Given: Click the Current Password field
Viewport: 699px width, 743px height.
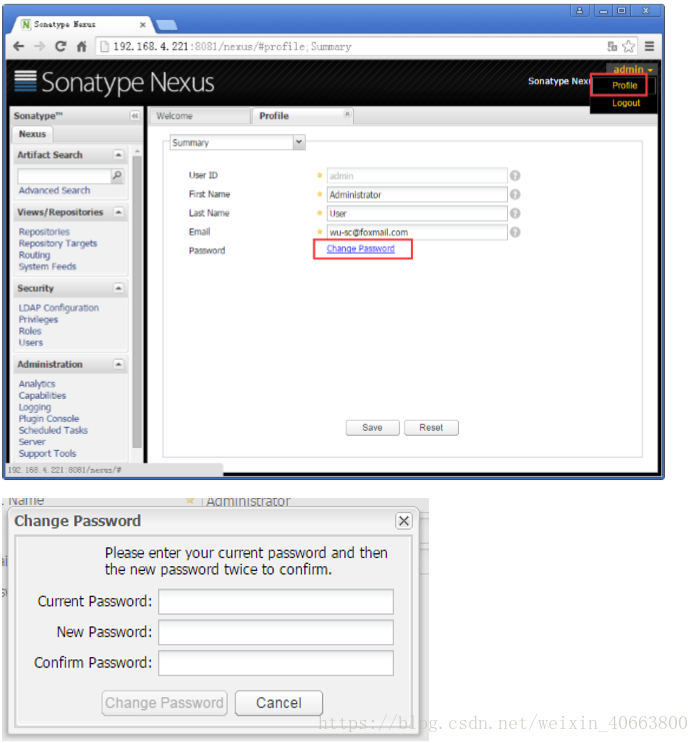Looking at the screenshot, I should pyautogui.click(x=276, y=601).
